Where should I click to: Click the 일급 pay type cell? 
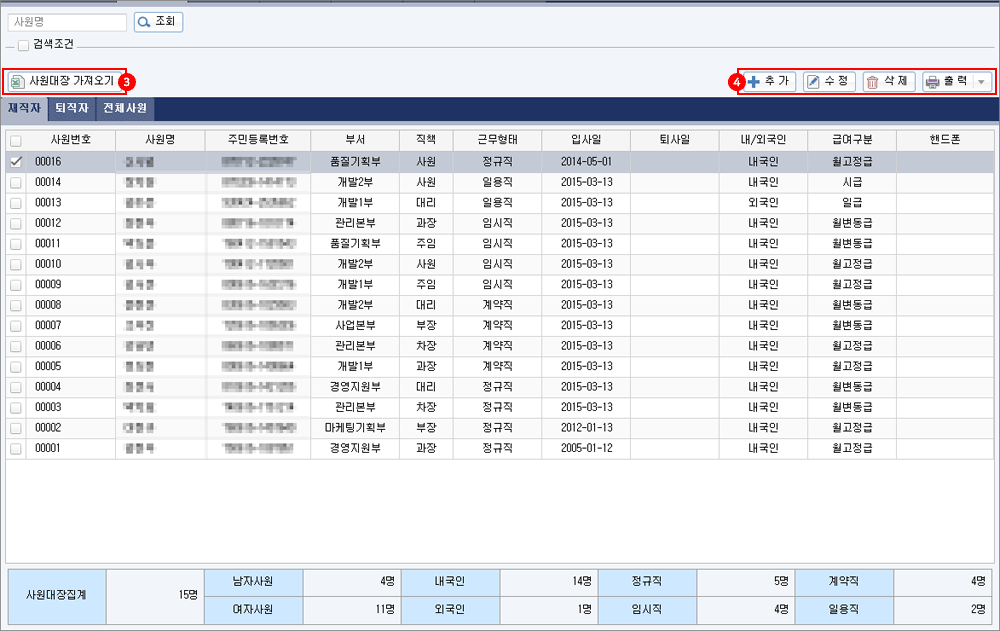(x=852, y=203)
